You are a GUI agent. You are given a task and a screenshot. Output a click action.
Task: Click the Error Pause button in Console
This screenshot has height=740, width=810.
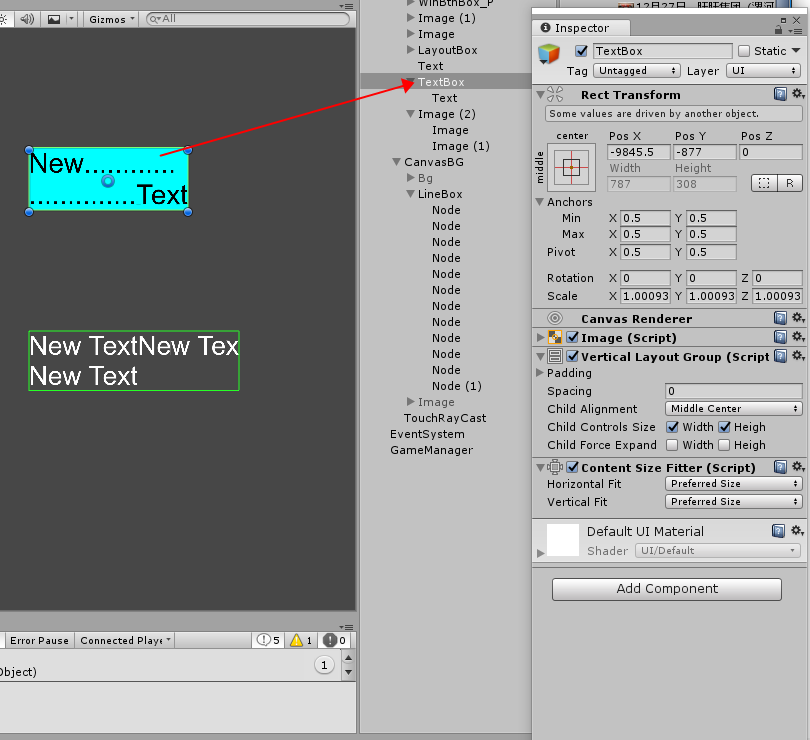39,640
